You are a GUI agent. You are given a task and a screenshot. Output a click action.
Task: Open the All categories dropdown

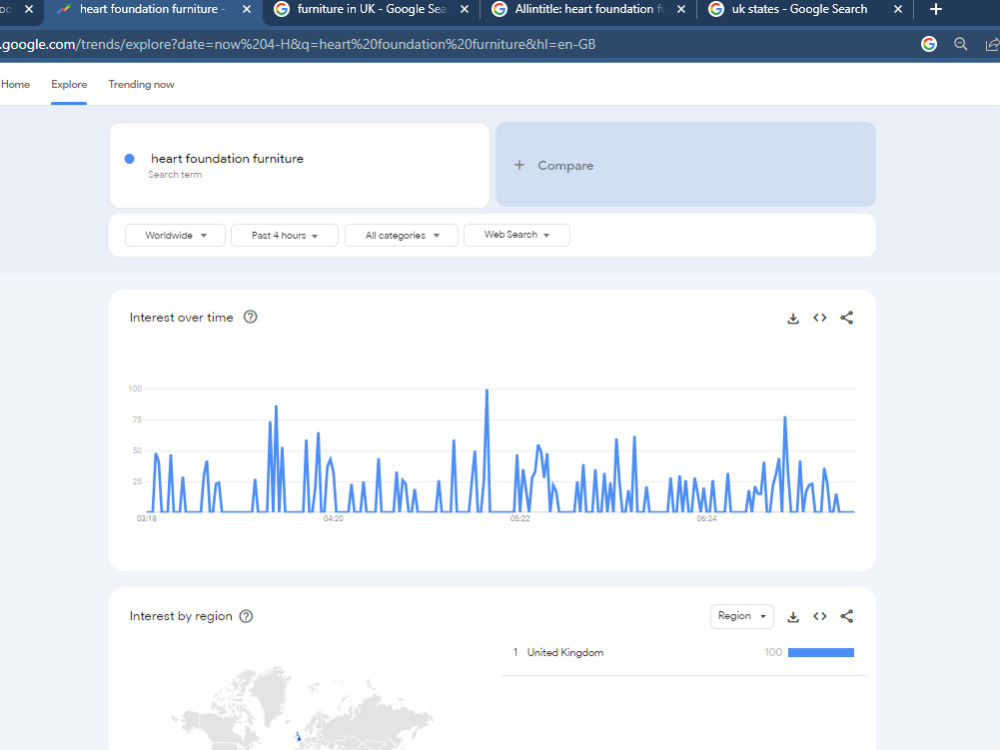click(401, 235)
